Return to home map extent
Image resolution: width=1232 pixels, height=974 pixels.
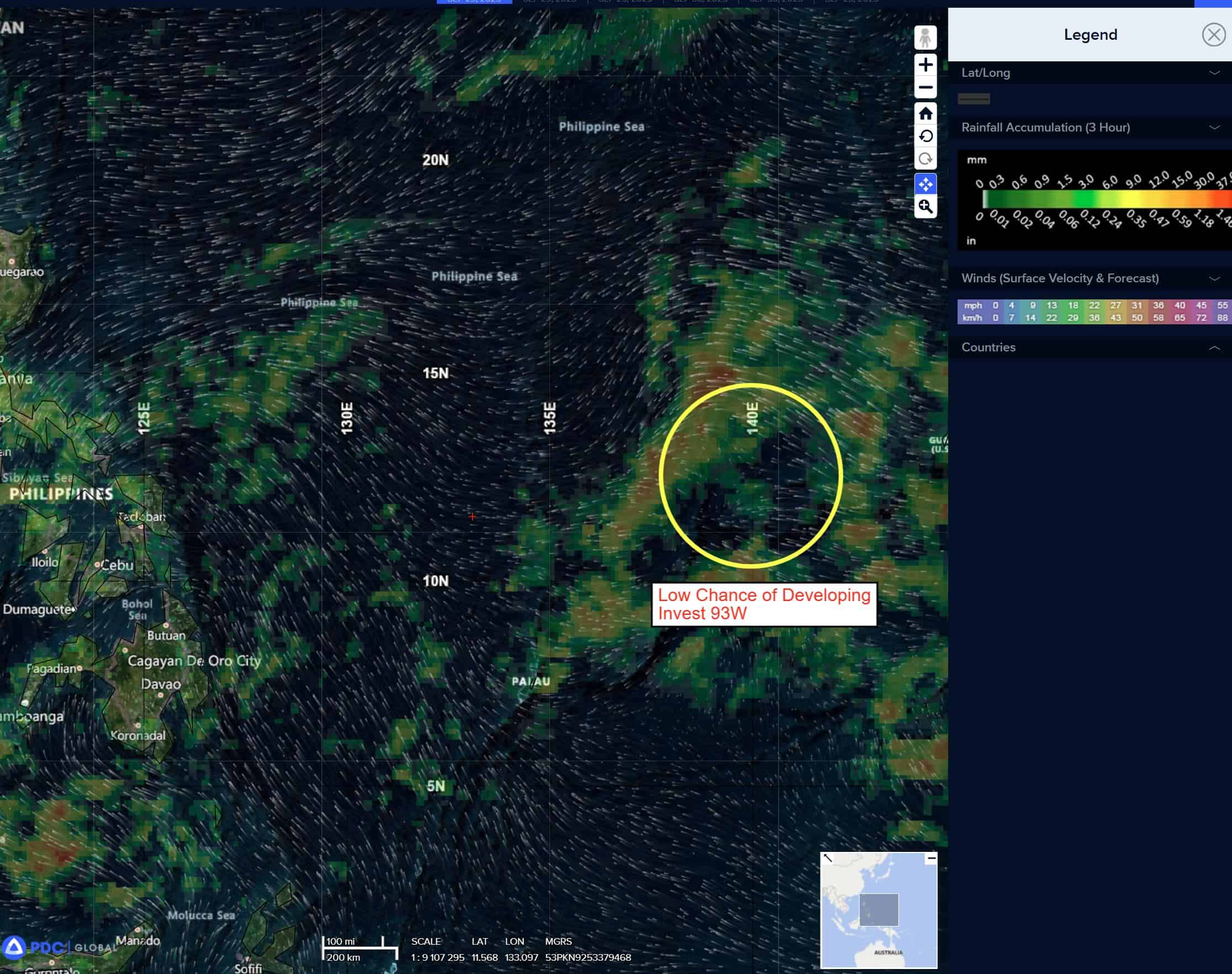click(925, 113)
